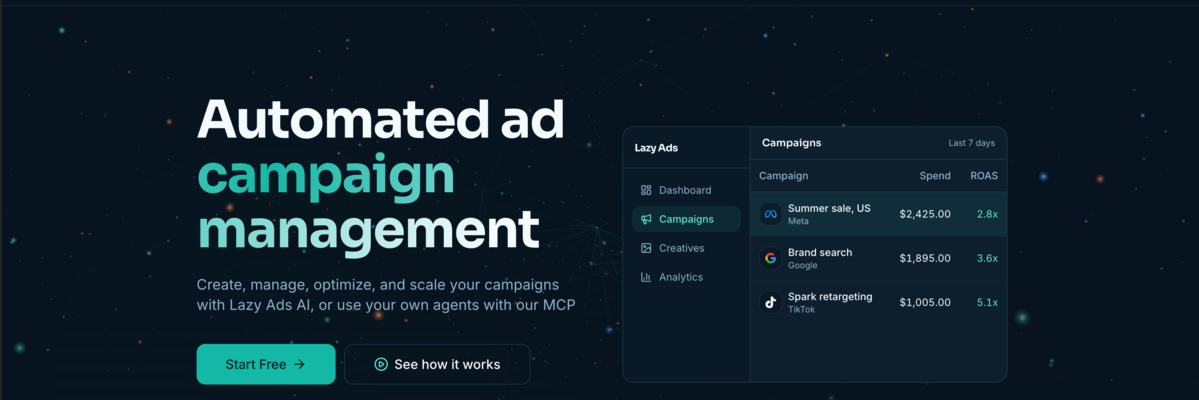1199x400 pixels.
Task: Click the 'Create, manage, optimize' description text
Action: [x=385, y=294]
